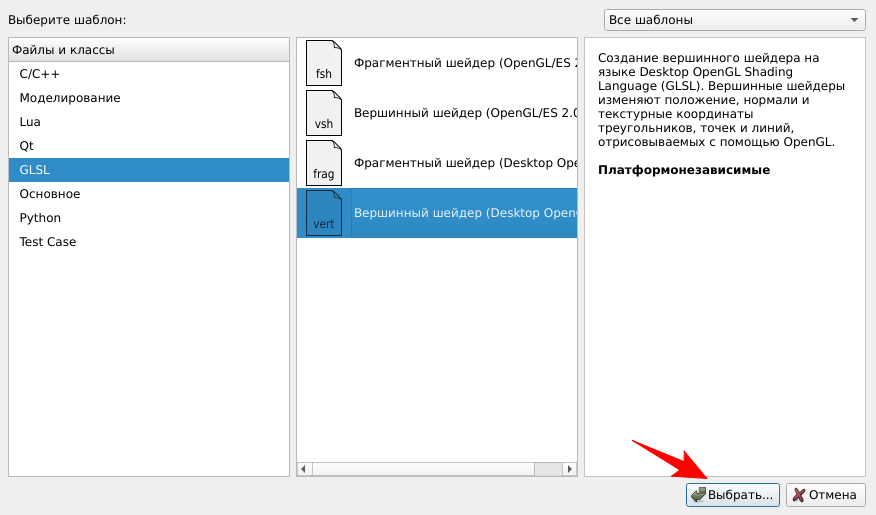Open the 'Все шаблоны' template filter dropdown
The height and width of the screenshot is (515, 876).
tap(734, 20)
